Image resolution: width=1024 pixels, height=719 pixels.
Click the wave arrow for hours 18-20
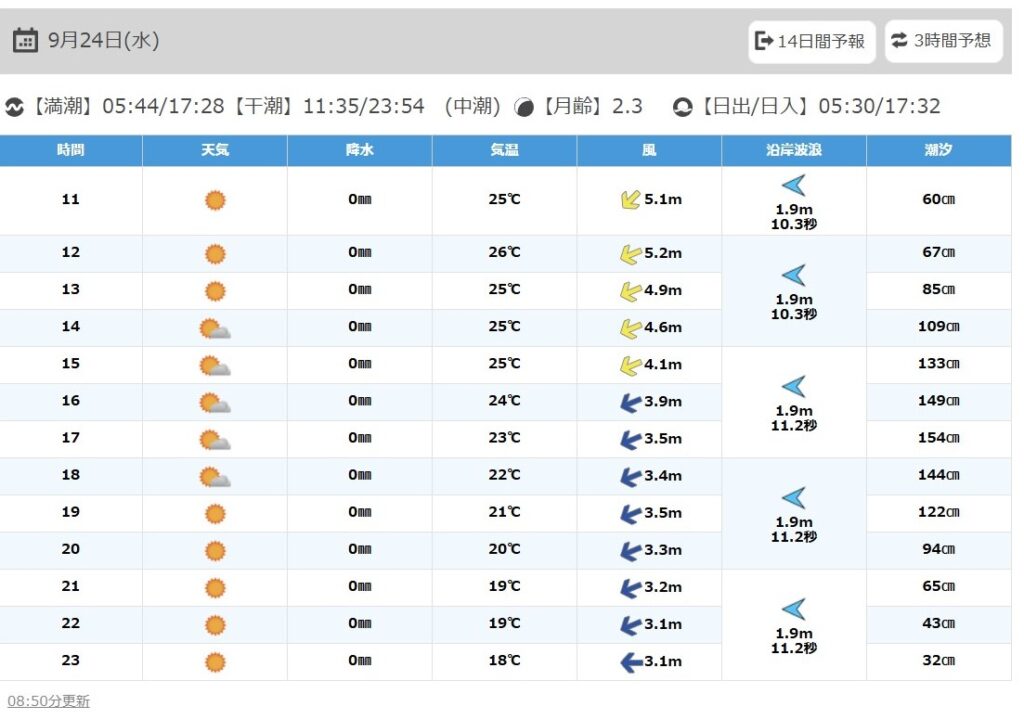click(x=793, y=498)
